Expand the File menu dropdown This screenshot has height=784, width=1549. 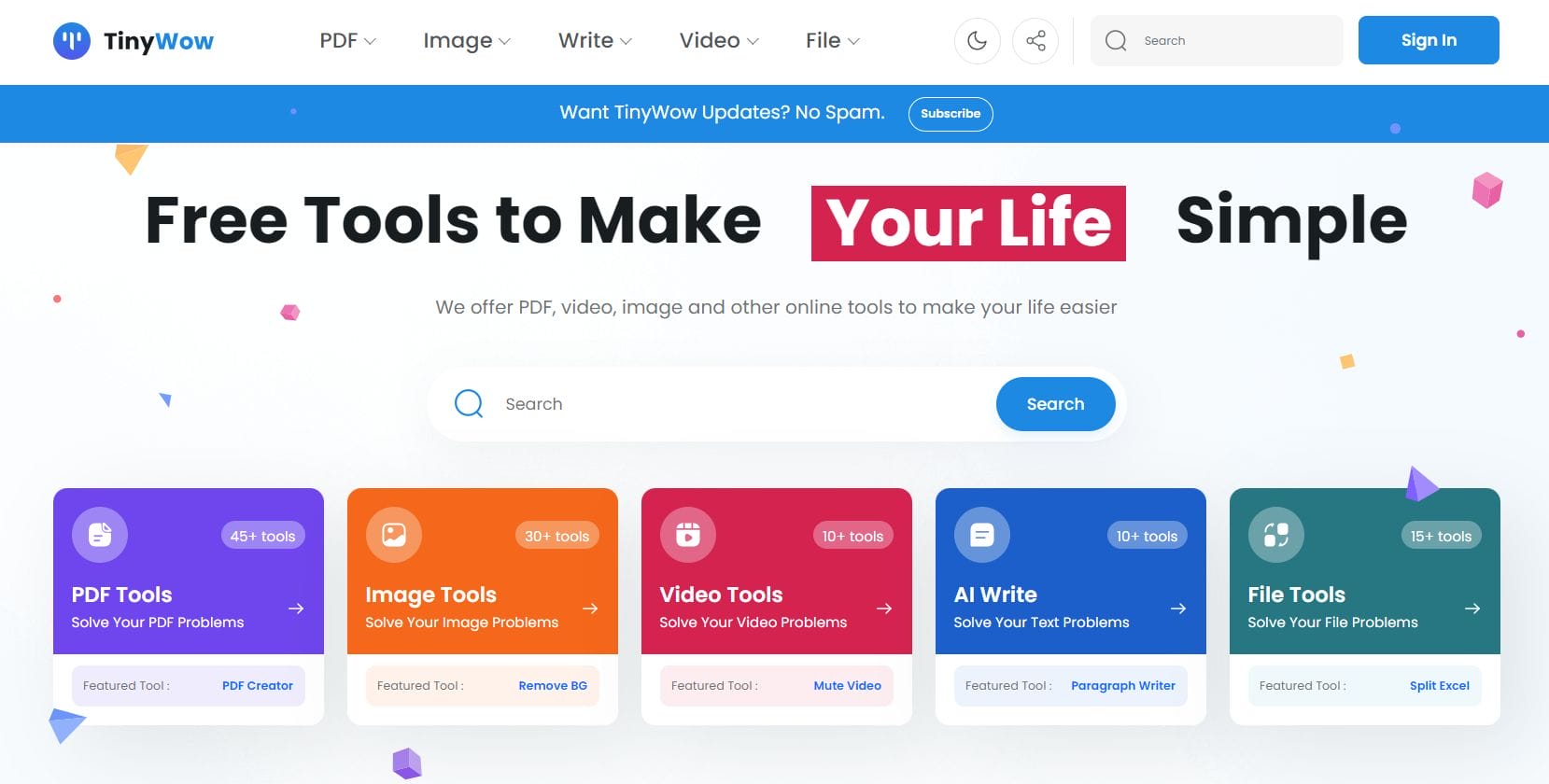point(833,41)
